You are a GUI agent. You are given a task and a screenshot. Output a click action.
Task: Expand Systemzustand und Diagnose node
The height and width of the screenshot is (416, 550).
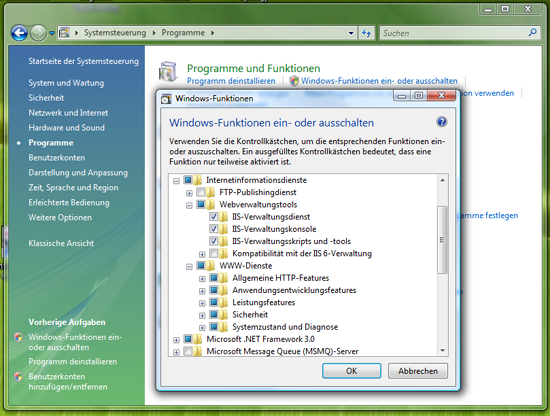click(x=202, y=328)
